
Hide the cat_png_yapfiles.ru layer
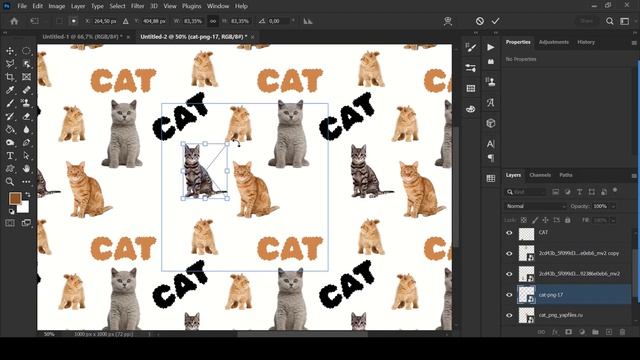(x=509, y=315)
